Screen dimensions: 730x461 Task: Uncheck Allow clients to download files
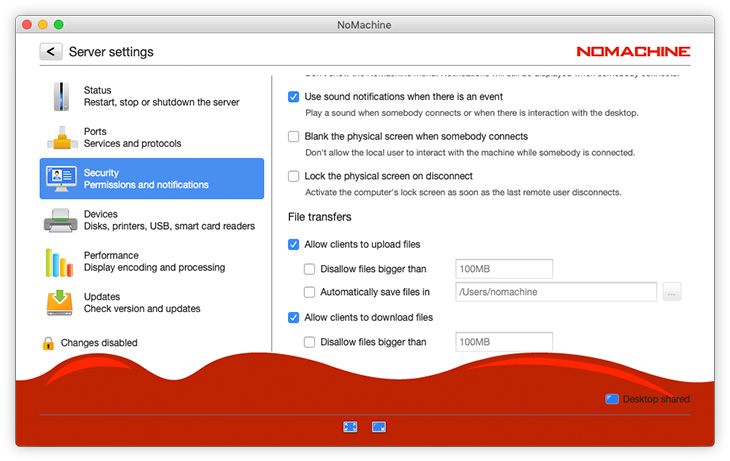294,318
